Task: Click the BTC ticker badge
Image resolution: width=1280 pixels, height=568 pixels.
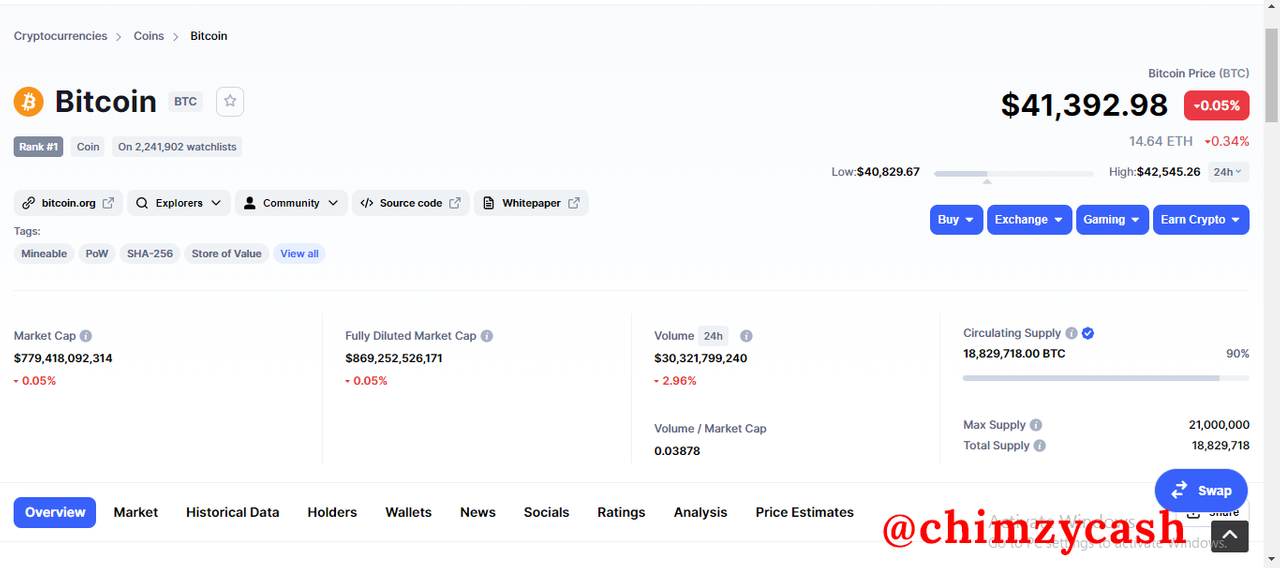Action: tap(185, 102)
